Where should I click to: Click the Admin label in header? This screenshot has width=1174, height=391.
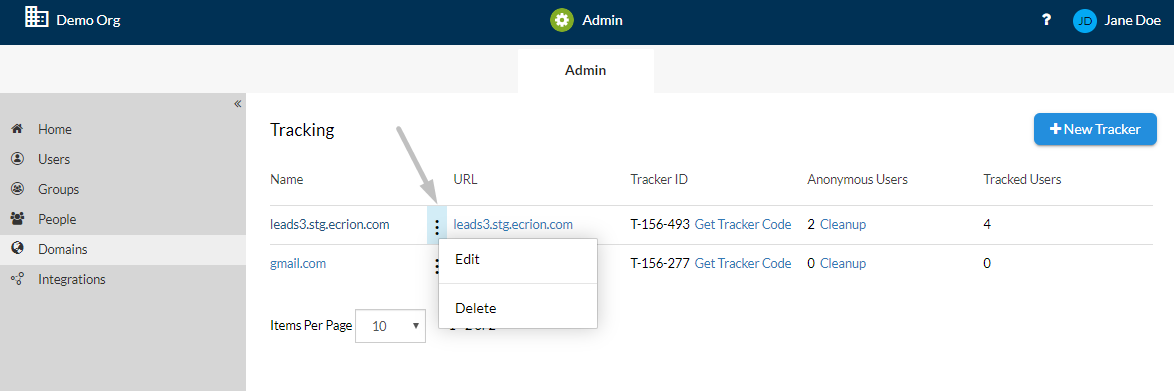[x=603, y=20]
